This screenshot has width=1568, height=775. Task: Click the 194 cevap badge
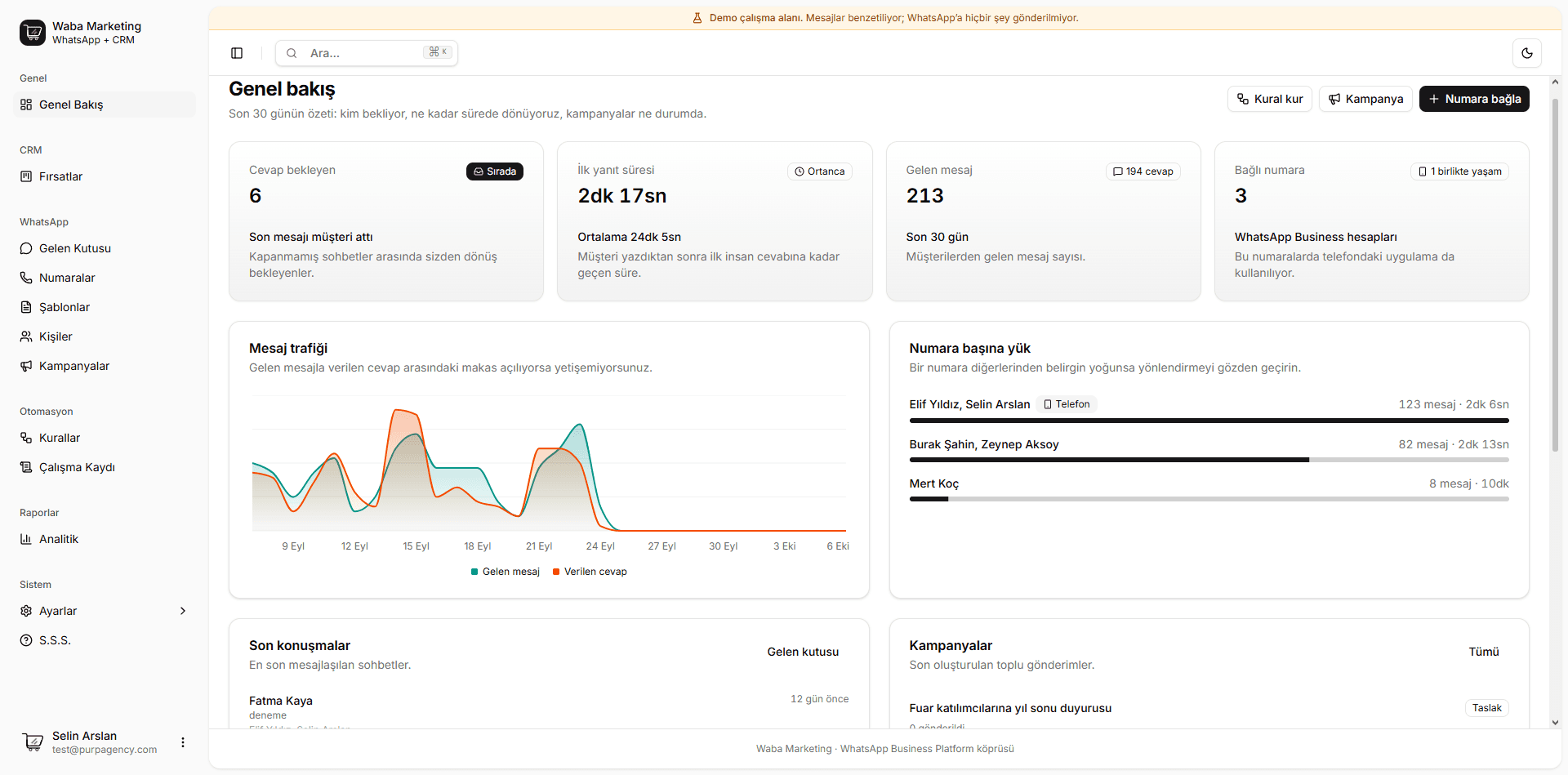coord(1143,171)
